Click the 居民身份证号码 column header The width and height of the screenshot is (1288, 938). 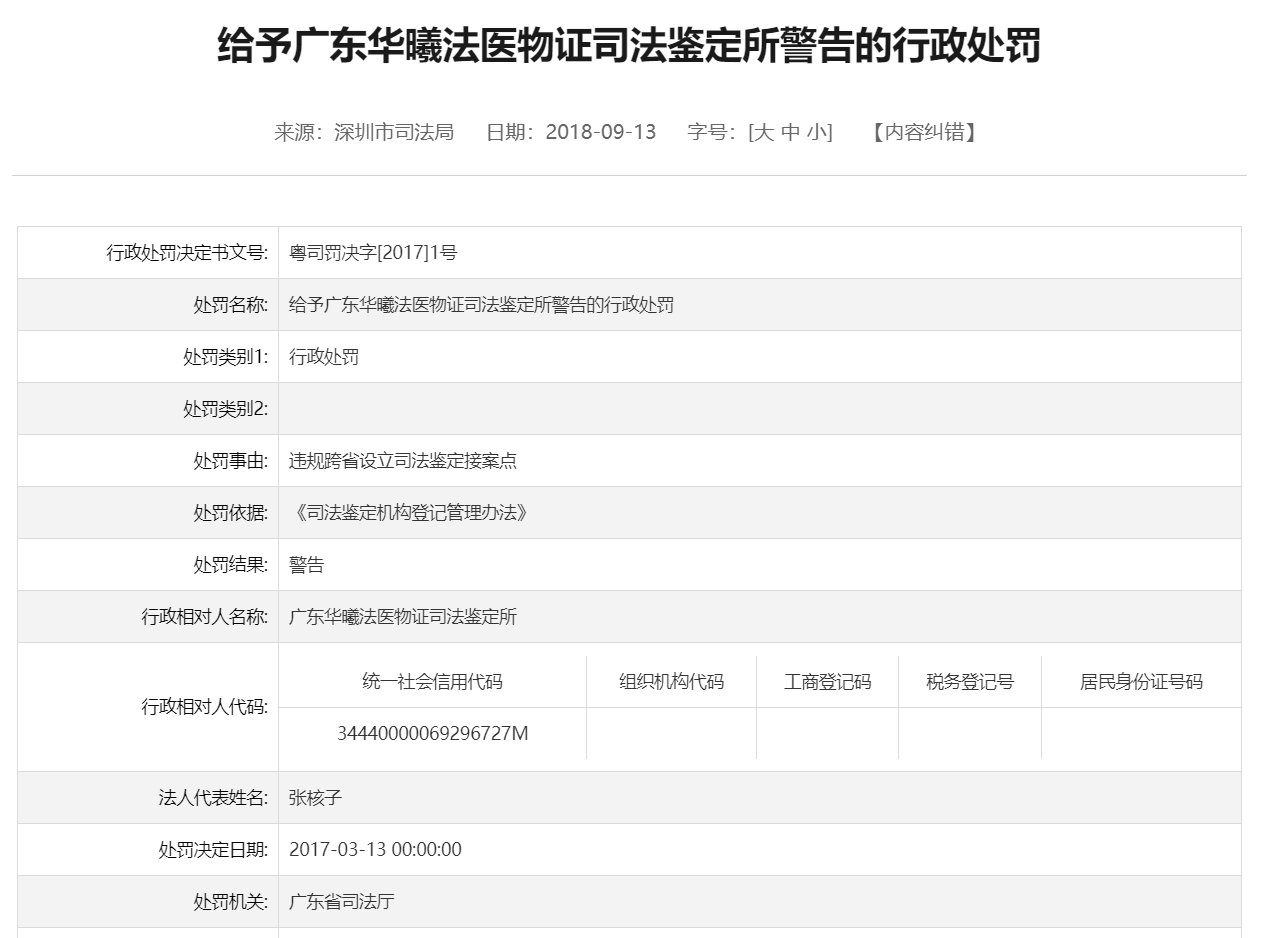coord(1141,682)
